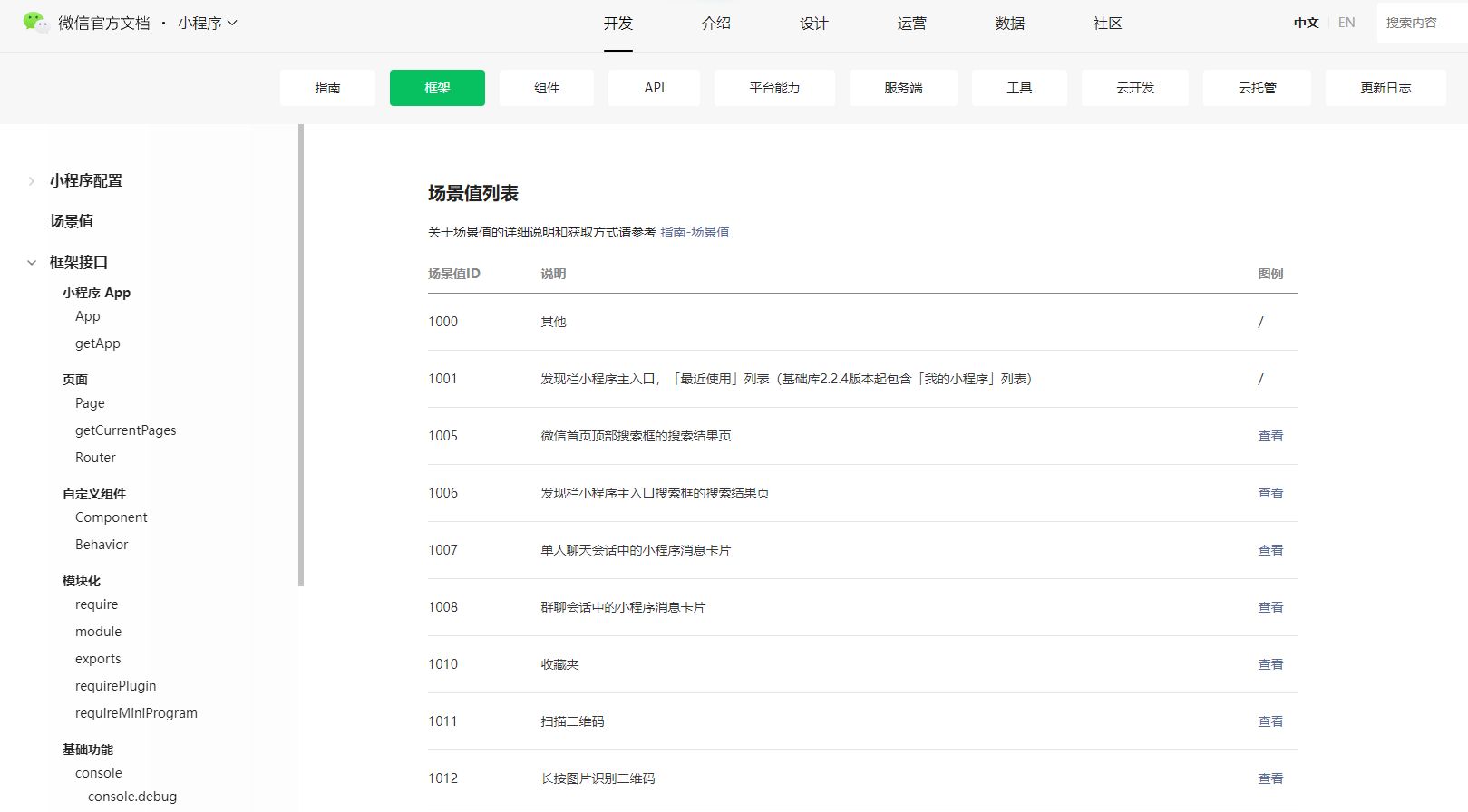
Task: Select the 服务端 tab
Action: 903,88
